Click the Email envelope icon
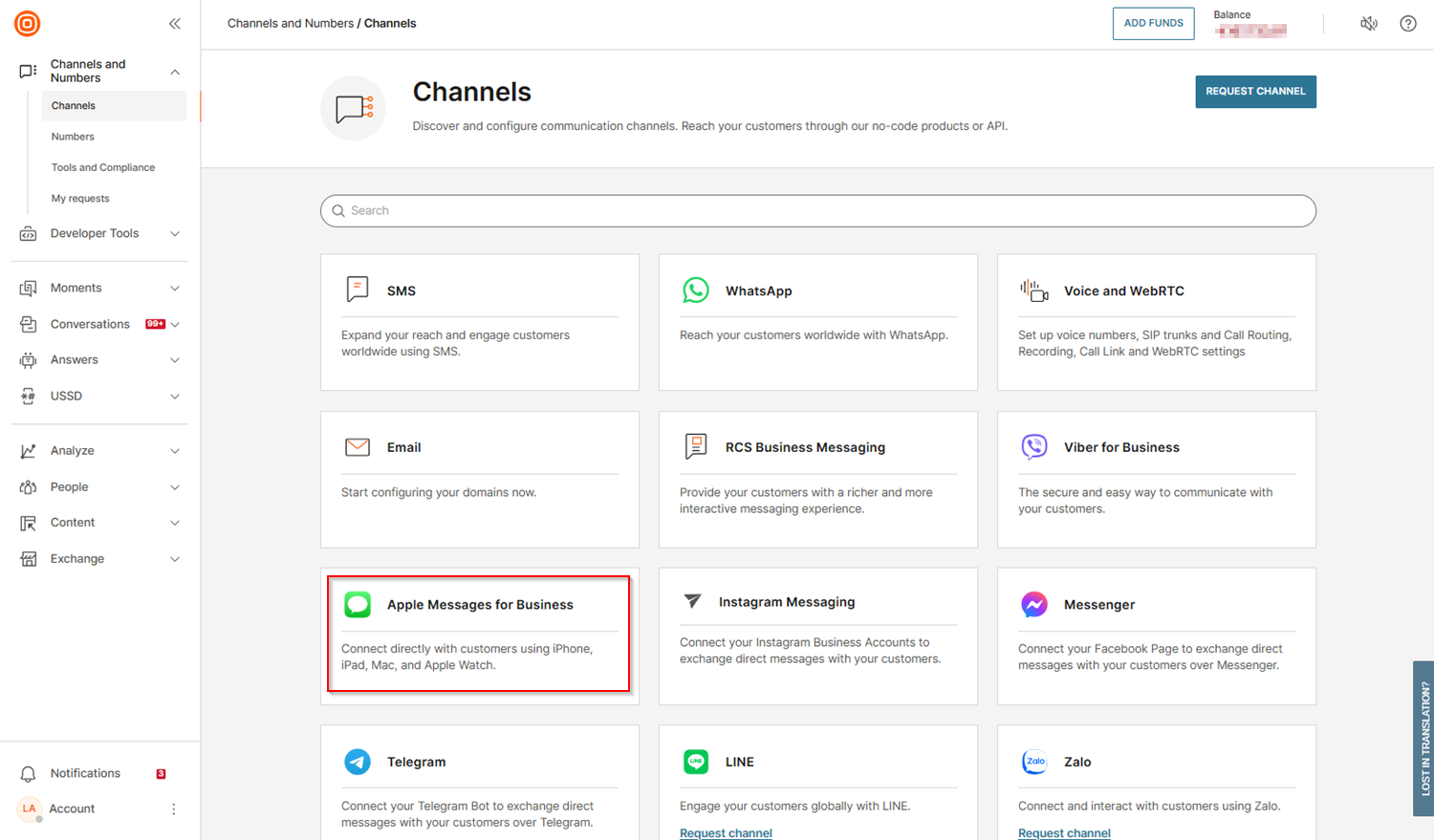This screenshot has height=840, width=1434. click(358, 447)
